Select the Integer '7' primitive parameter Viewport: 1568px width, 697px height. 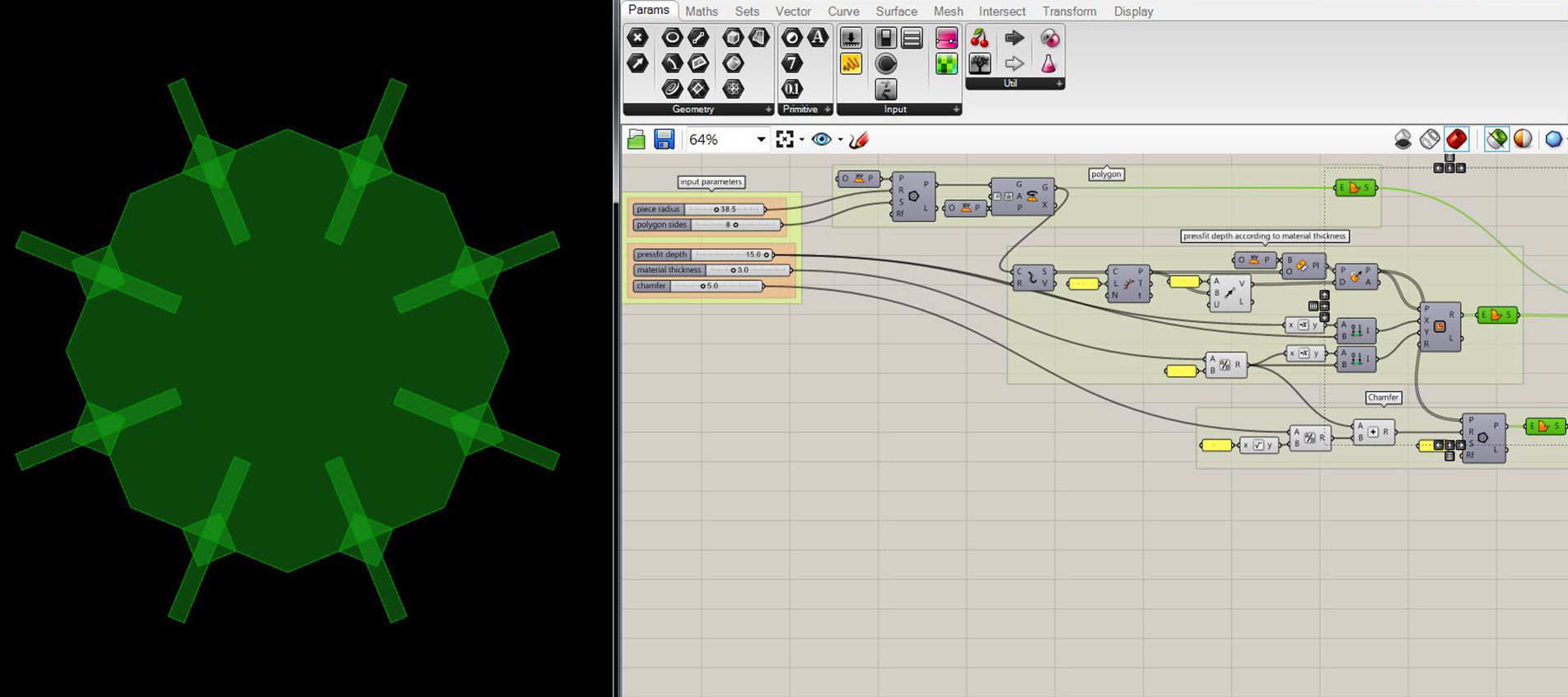click(x=791, y=63)
